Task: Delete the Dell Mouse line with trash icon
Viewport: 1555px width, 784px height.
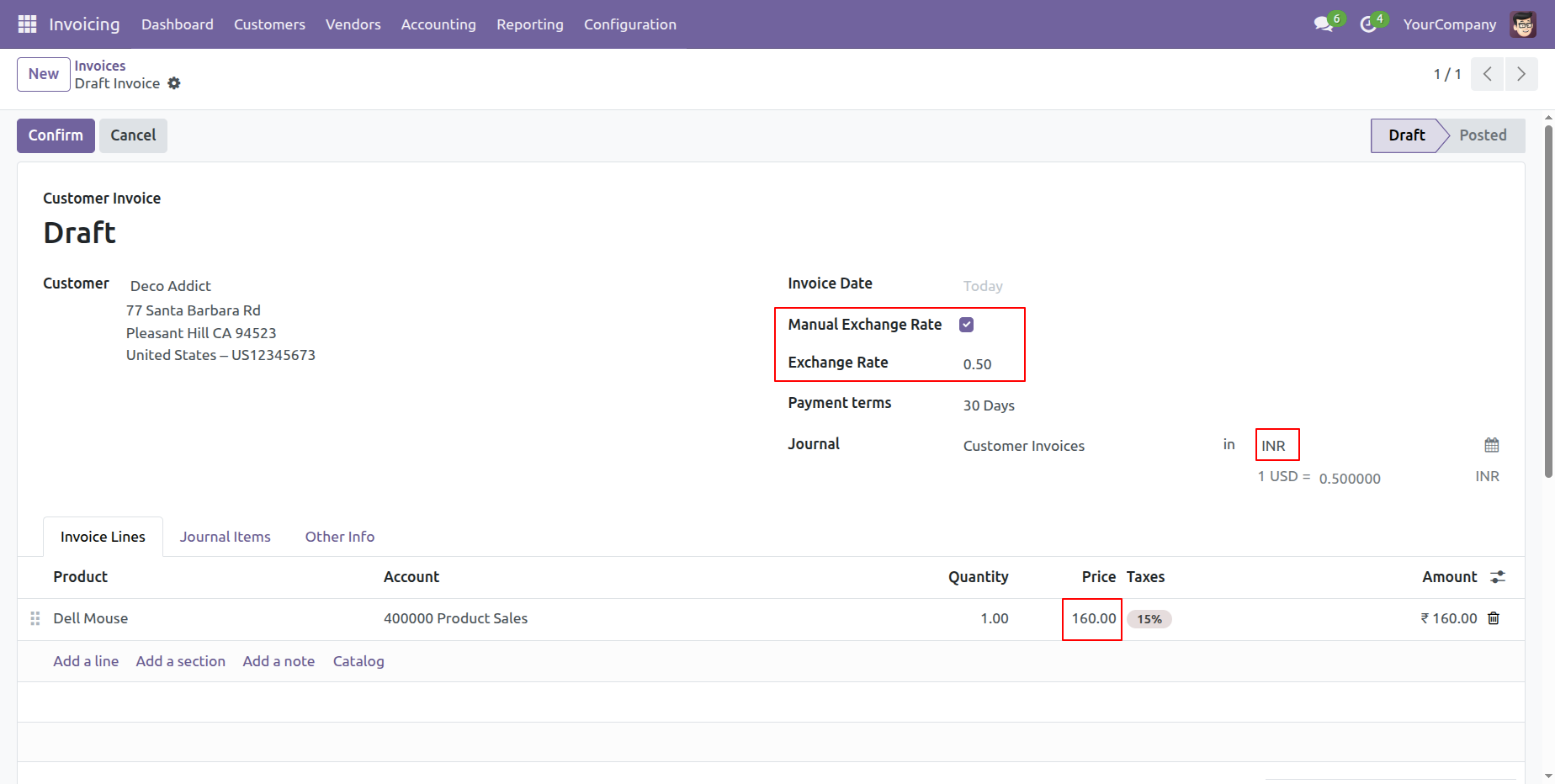Action: (1494, 618)
